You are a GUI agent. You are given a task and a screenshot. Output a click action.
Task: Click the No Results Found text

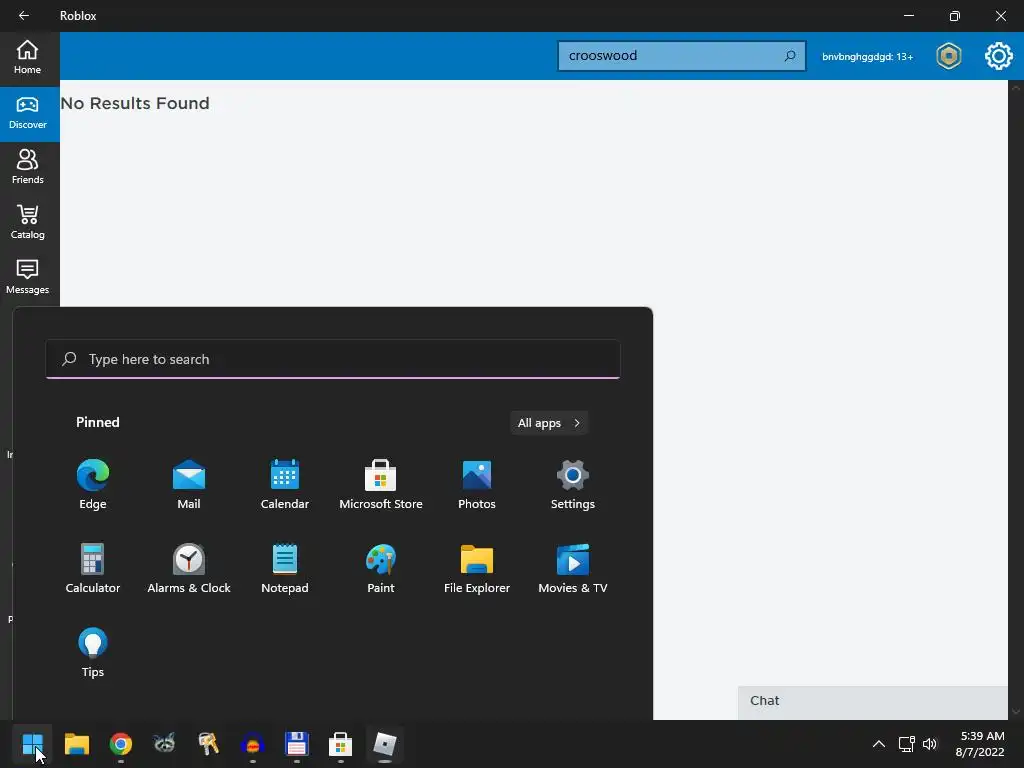(135, 103)
